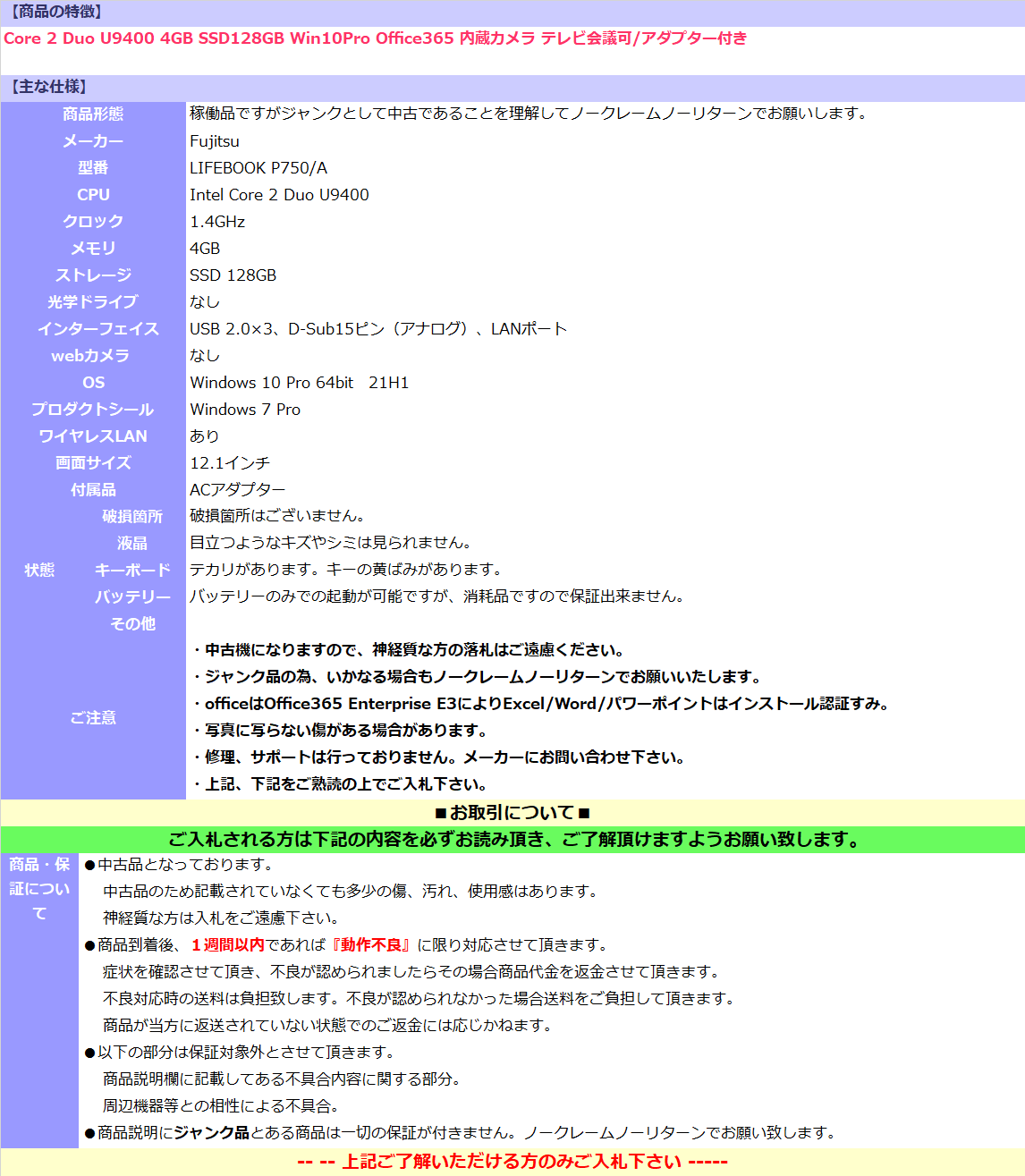1025x1176 pixels.
Task: Click the 状態 label cell
Action: coord(39,571)
